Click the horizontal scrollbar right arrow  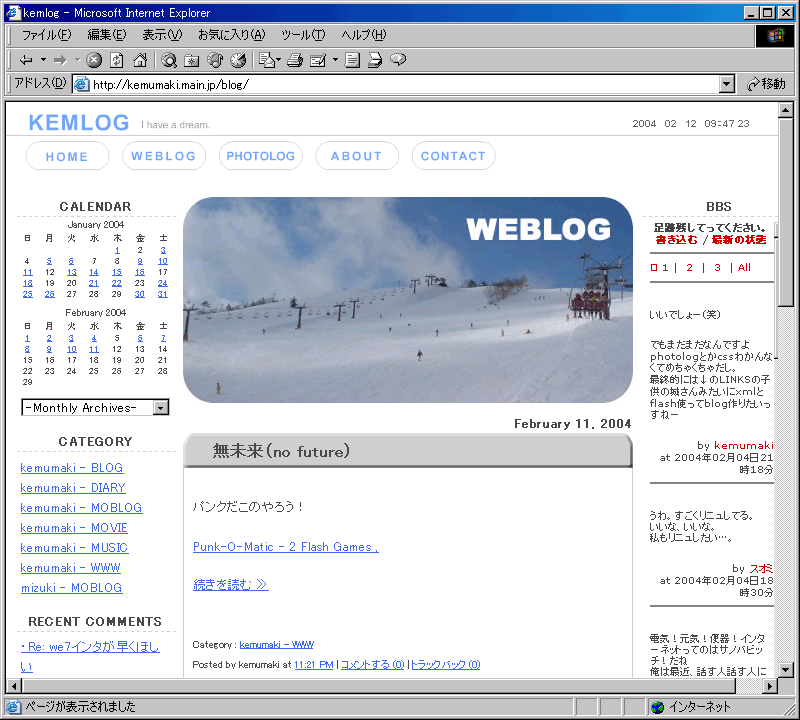point(770,686)
